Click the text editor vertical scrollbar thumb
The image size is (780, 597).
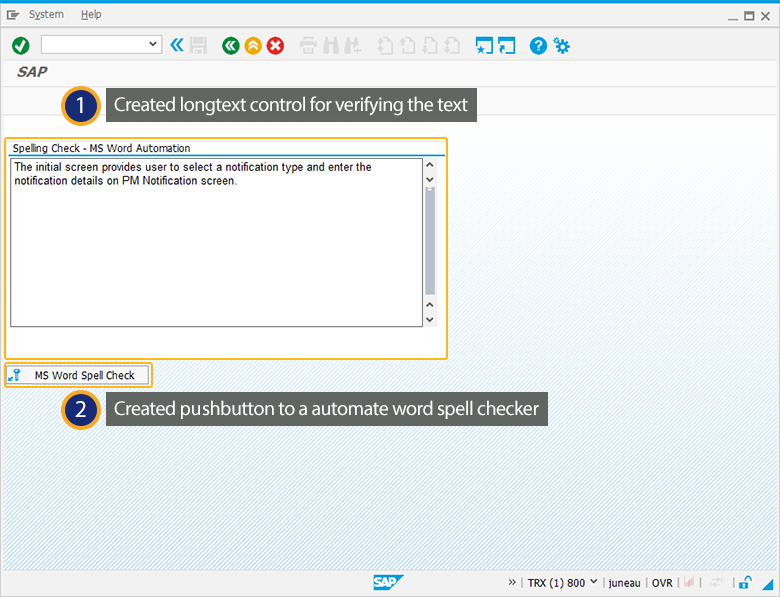pyautogui.click(x=430, y=241)
